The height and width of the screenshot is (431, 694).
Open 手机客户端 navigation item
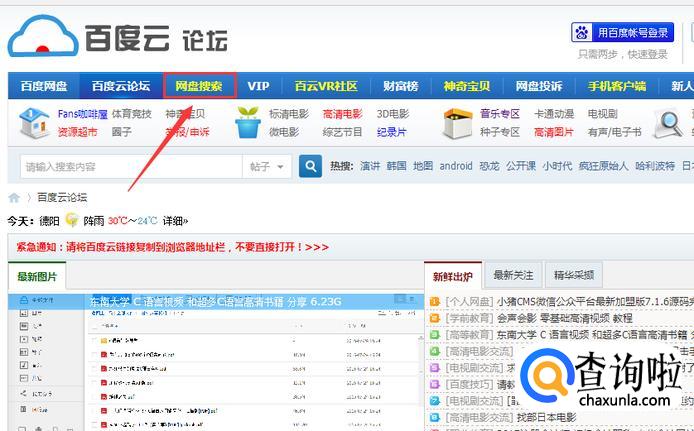point(617,86)
